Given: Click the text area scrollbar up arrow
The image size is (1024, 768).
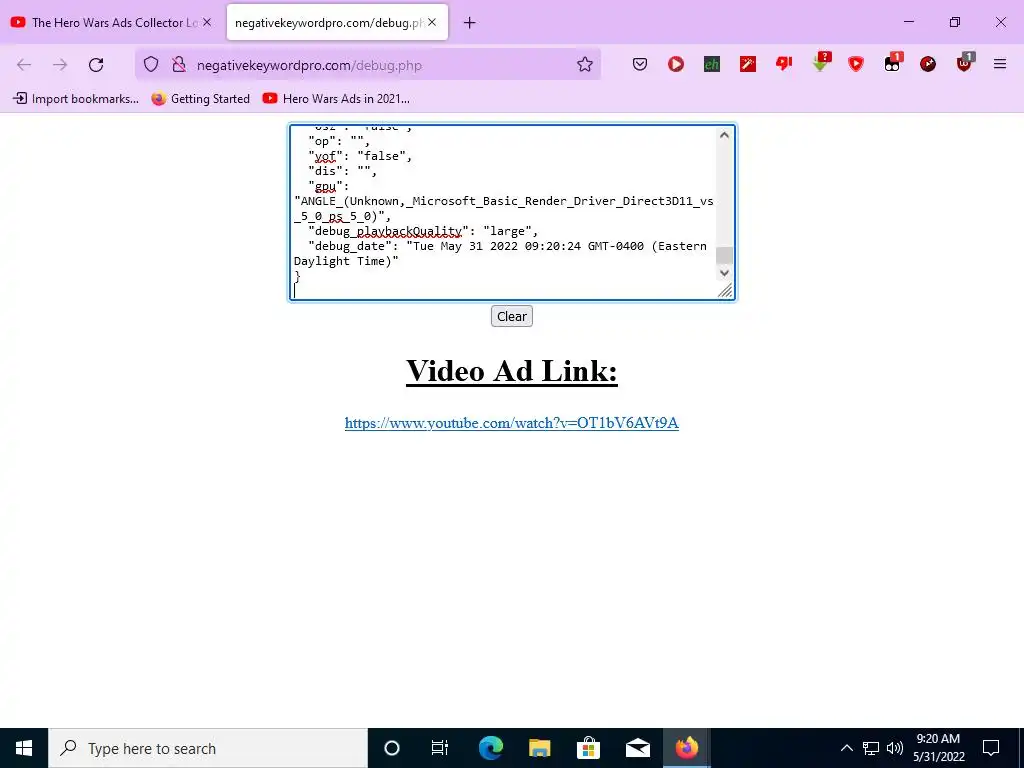Looking at the screenshot, I should coord(724,135).
